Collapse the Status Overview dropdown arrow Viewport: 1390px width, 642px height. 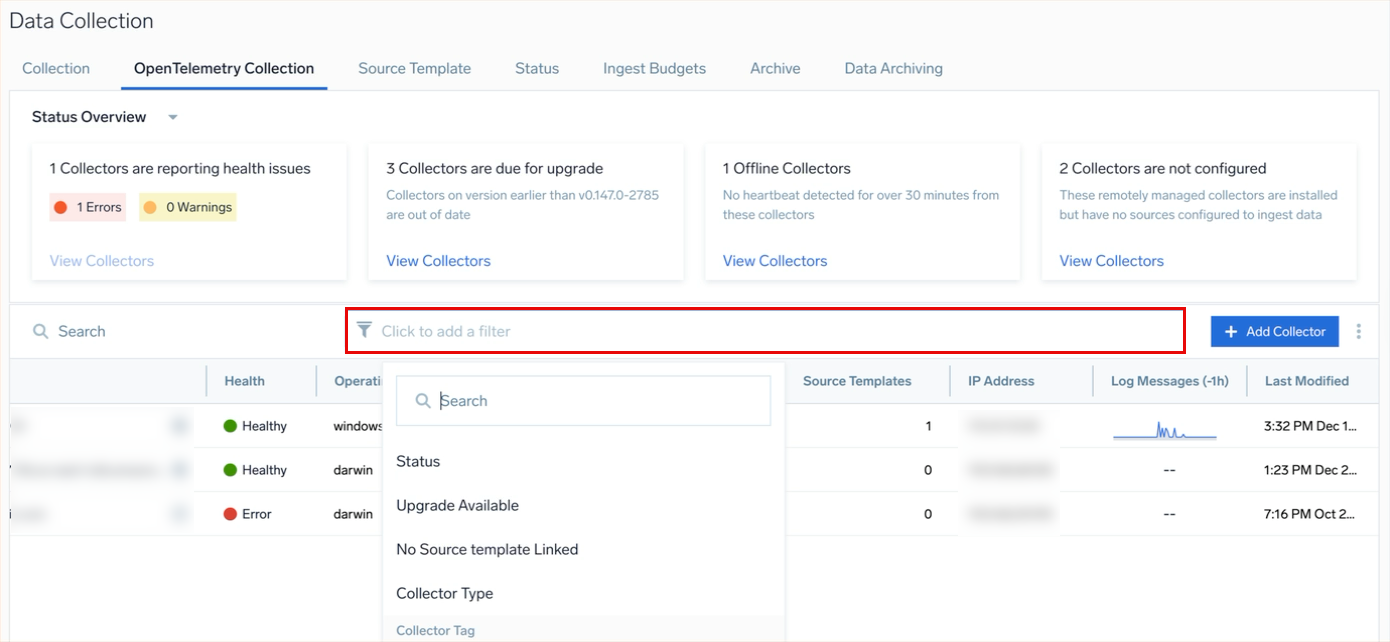point(173,118)
